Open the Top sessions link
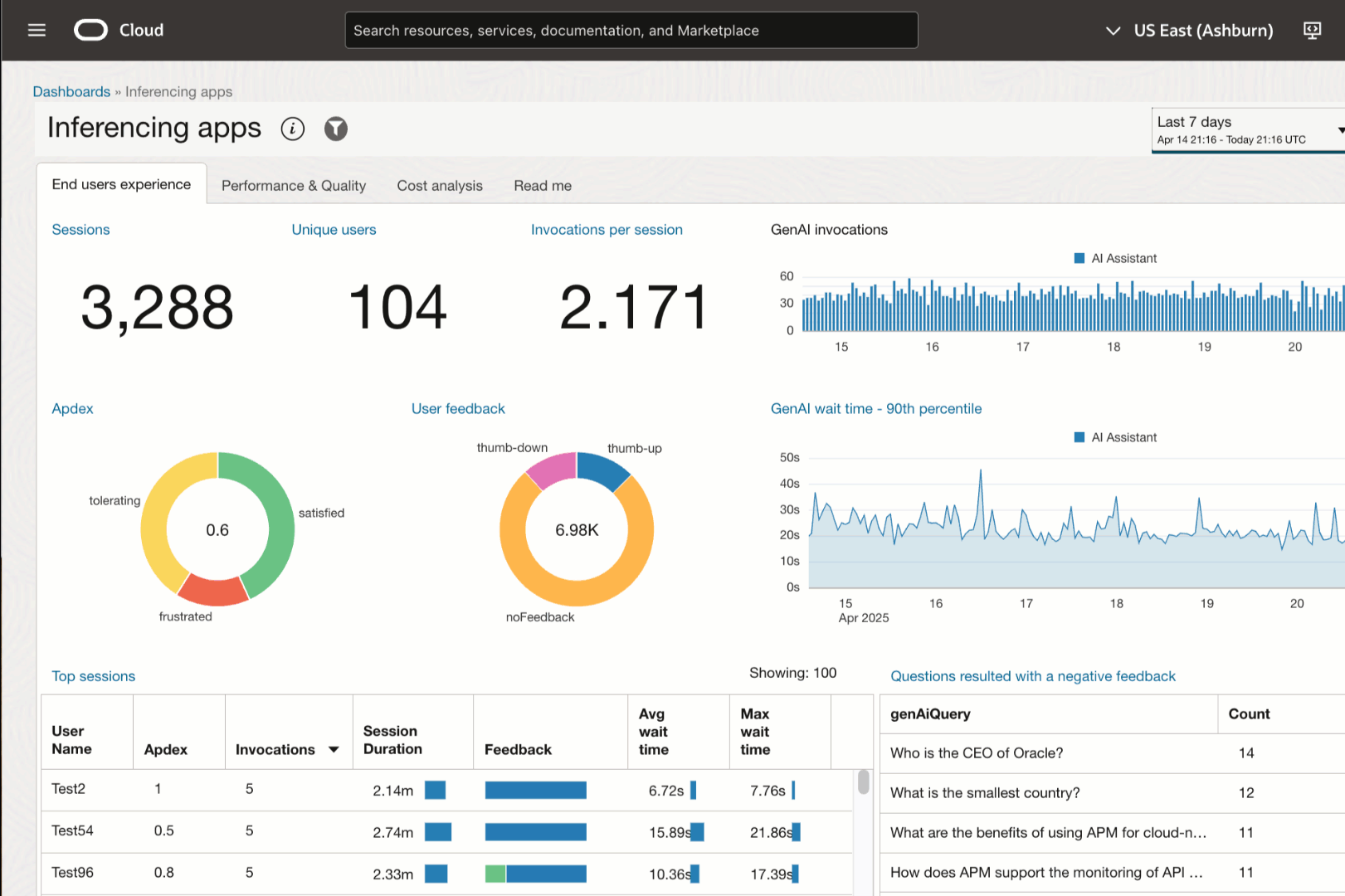The width and height of the screenshot is (1345, 896). coord(93,676)
